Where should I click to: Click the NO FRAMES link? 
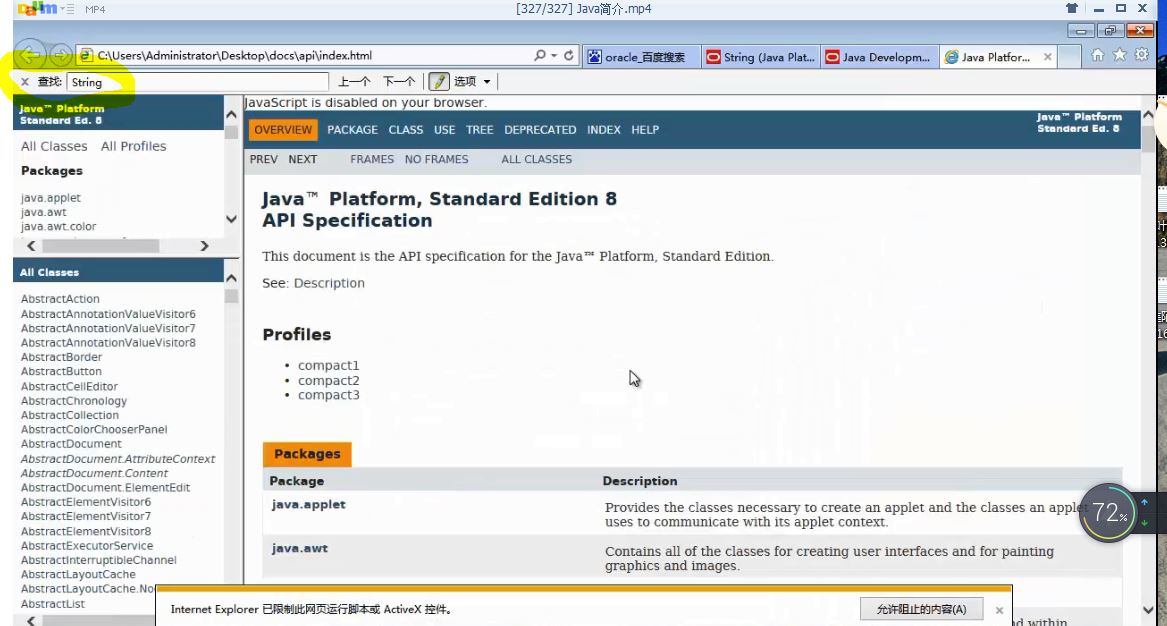point(436,159)
